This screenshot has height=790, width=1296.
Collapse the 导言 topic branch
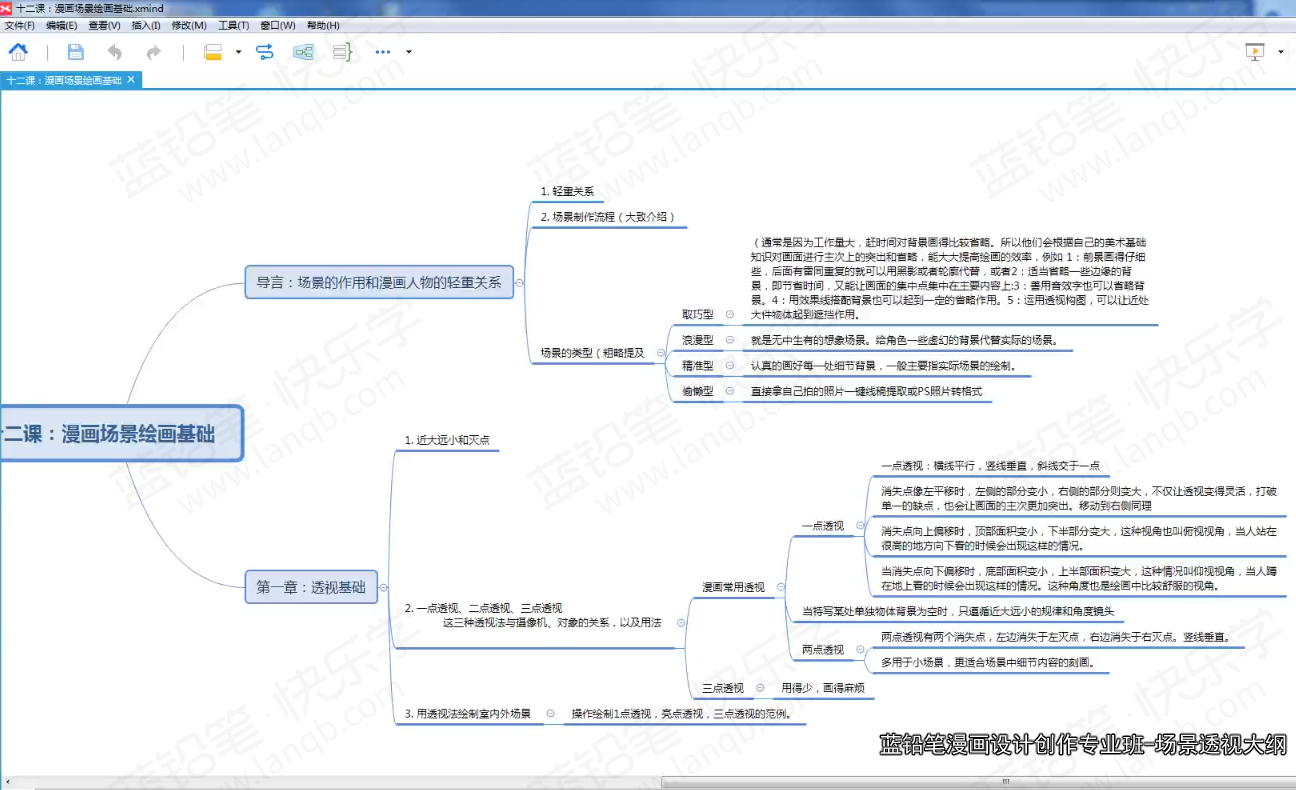tap(519, 283)
